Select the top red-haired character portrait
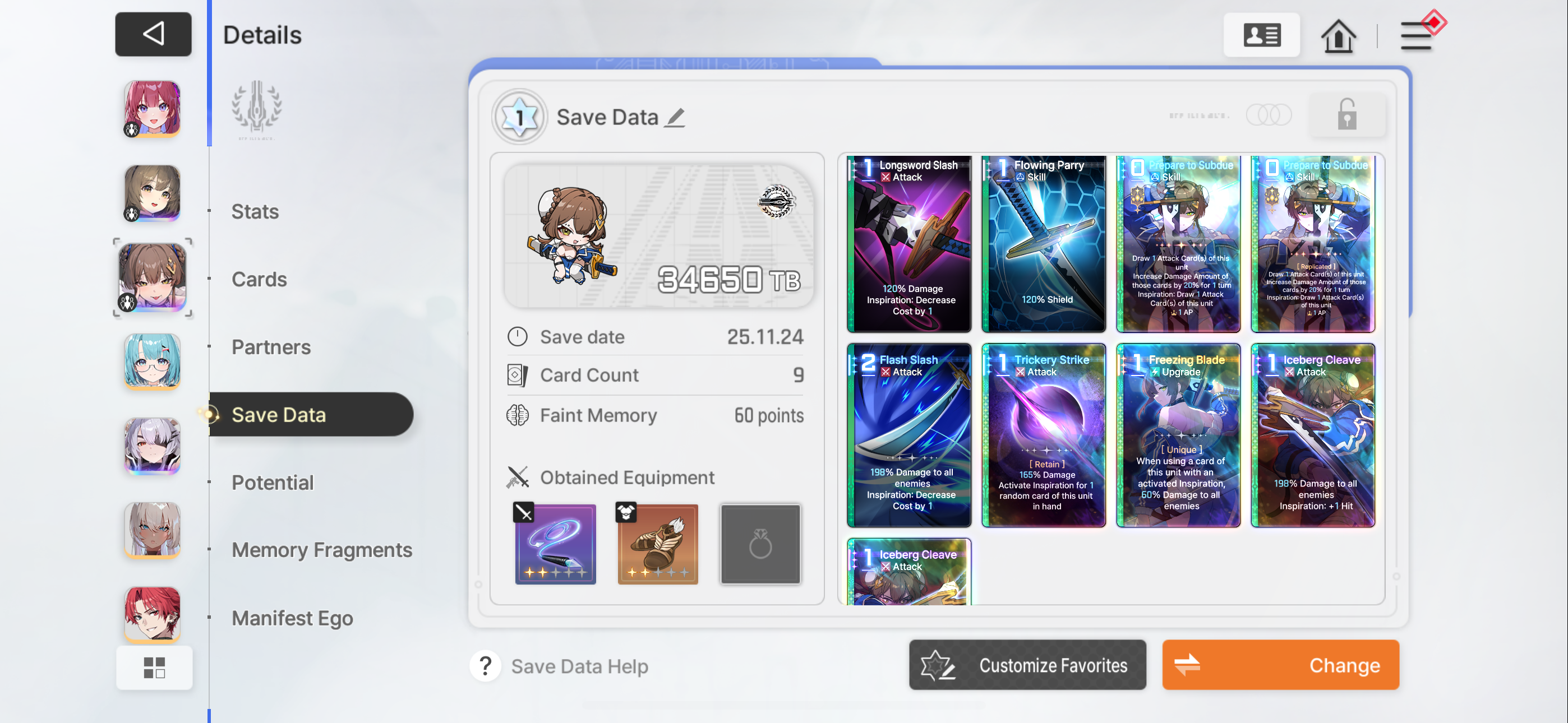Screen dimensions: 1568x723 coord(152,109)
